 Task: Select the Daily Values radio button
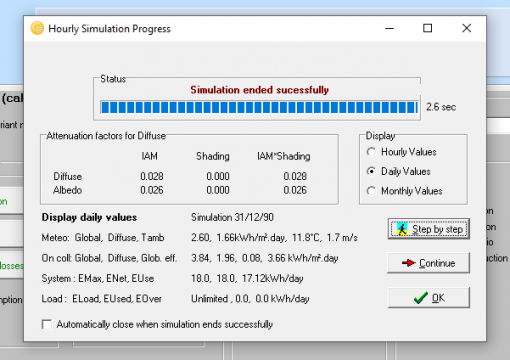[x=371, y=171]
